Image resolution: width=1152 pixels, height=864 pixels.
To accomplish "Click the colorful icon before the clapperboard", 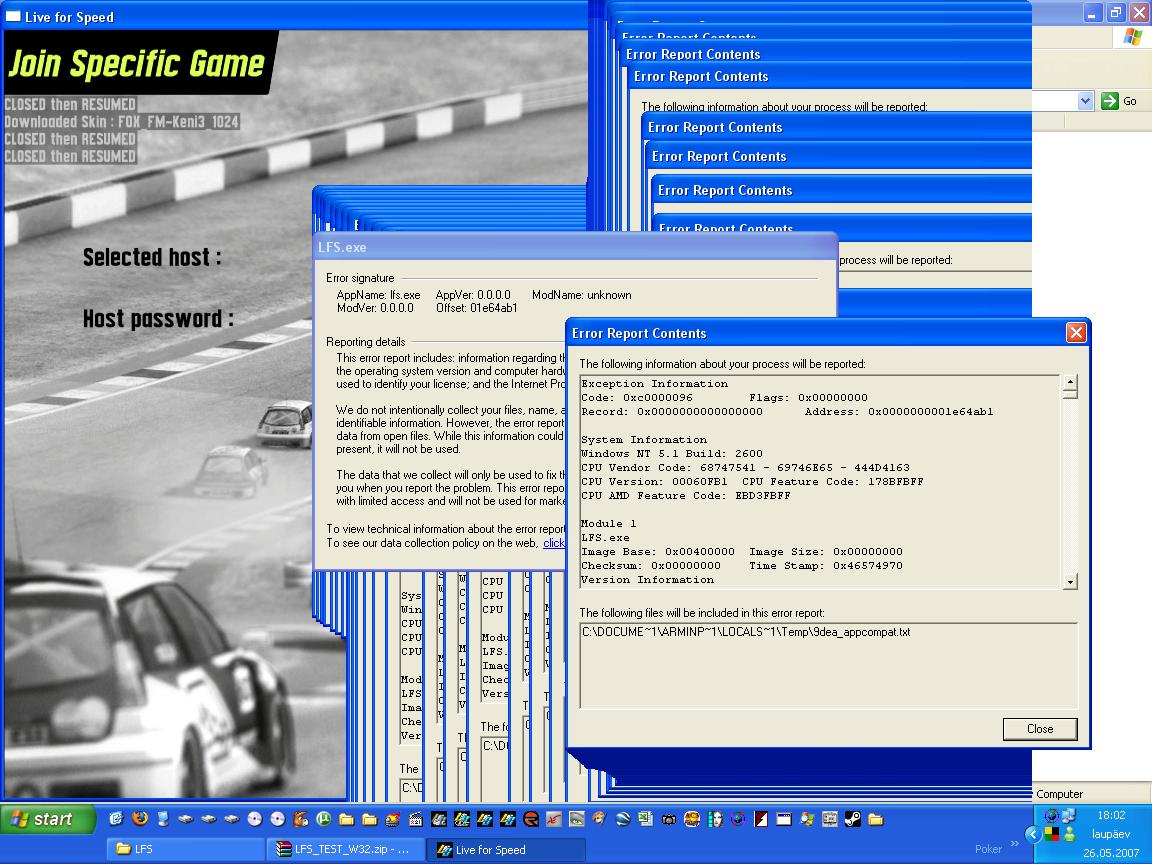I will coord(392,818).
